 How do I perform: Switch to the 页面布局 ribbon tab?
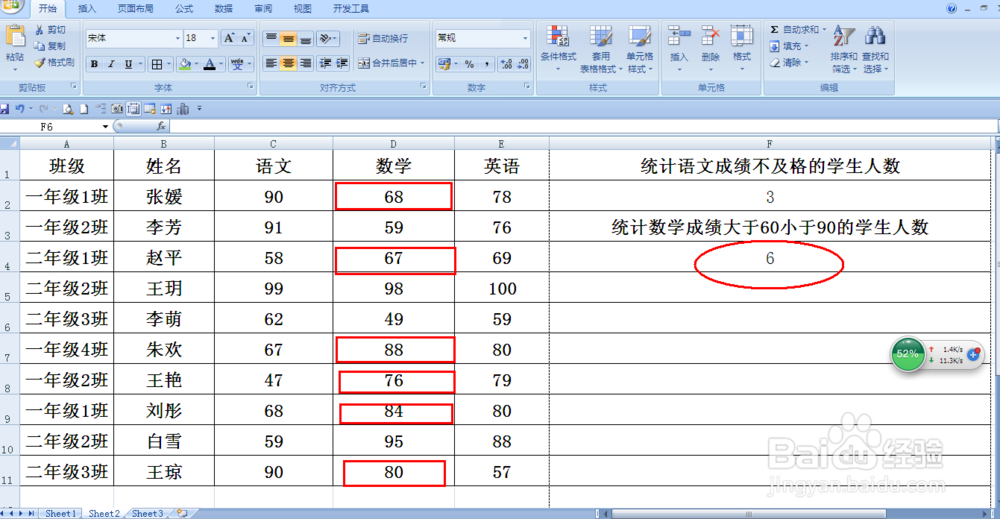[135, 9]
